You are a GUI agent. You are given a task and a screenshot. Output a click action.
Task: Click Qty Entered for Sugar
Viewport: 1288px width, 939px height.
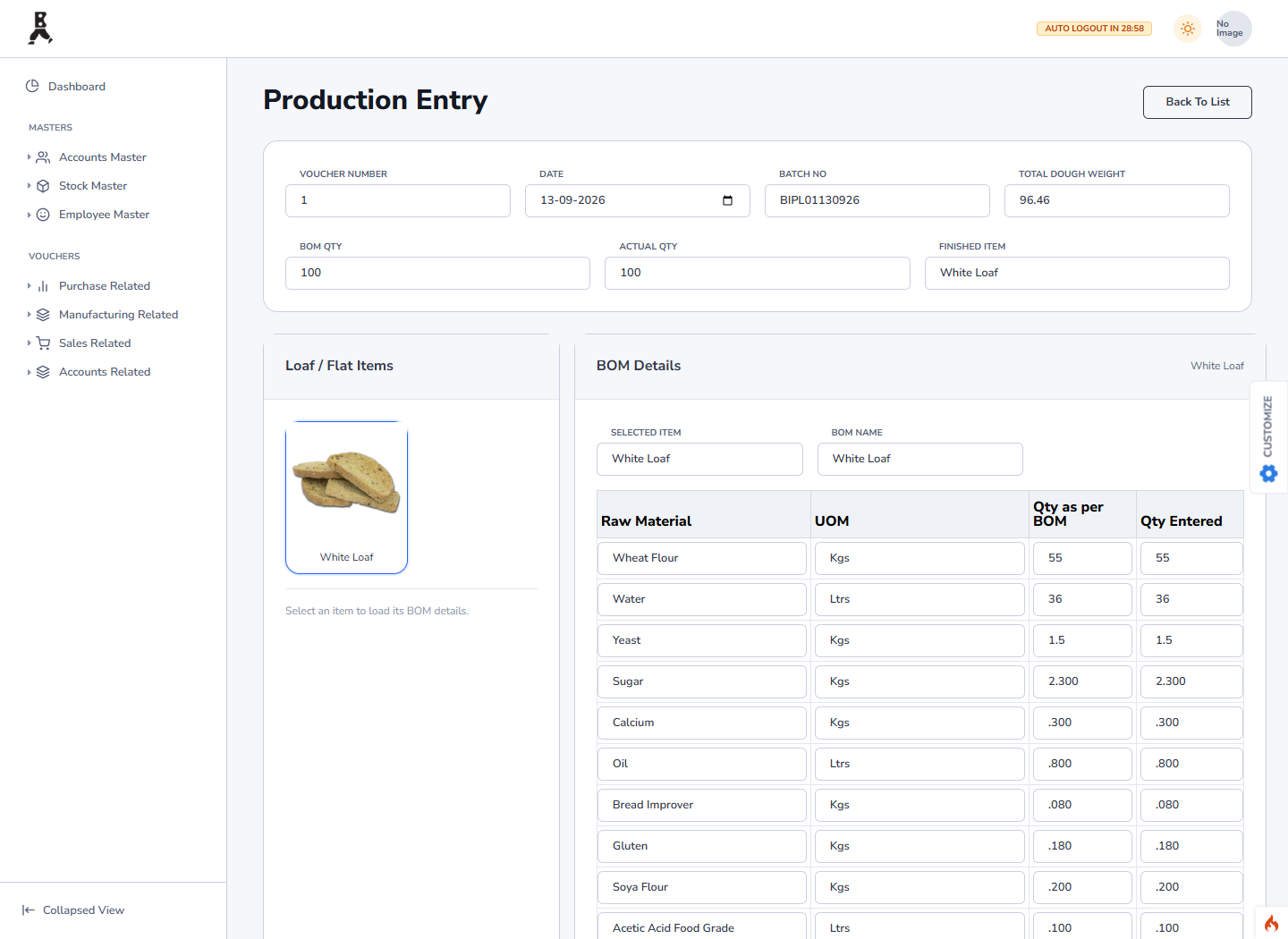1191,681
